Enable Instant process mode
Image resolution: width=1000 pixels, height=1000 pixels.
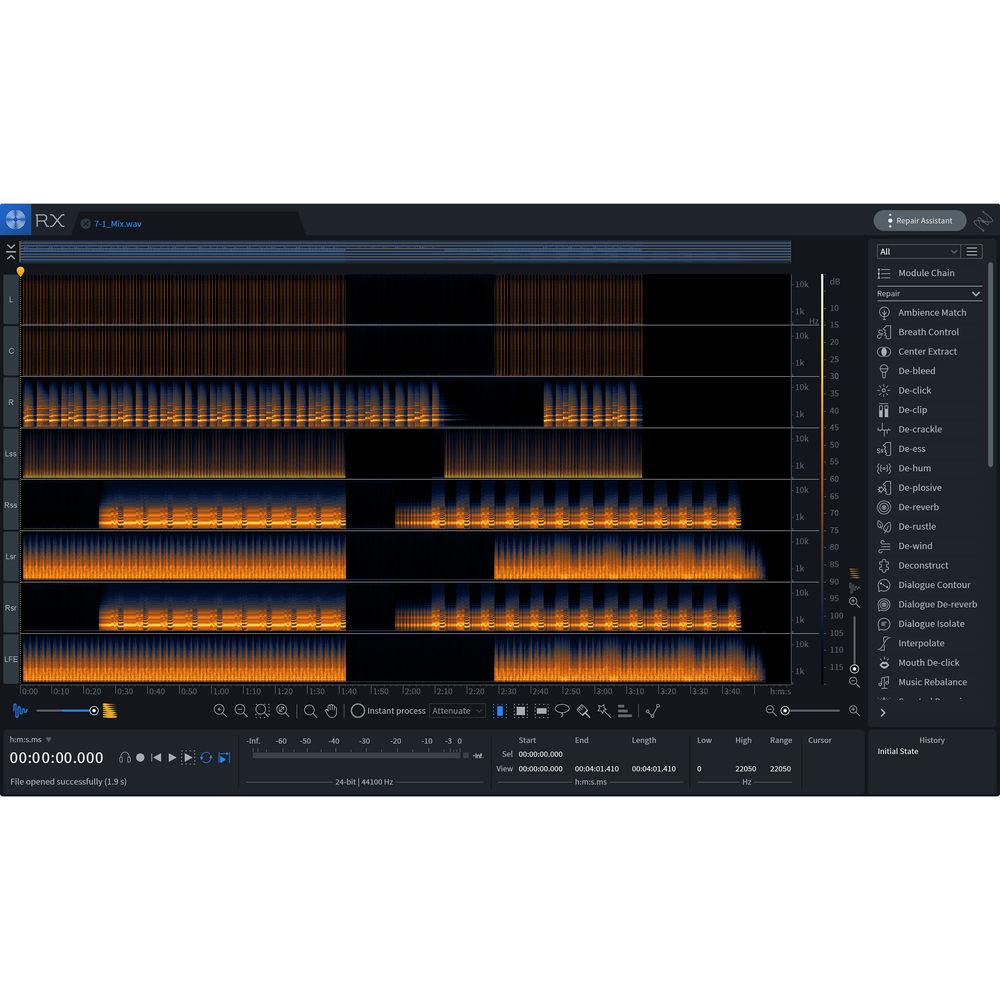coord(357,710)
